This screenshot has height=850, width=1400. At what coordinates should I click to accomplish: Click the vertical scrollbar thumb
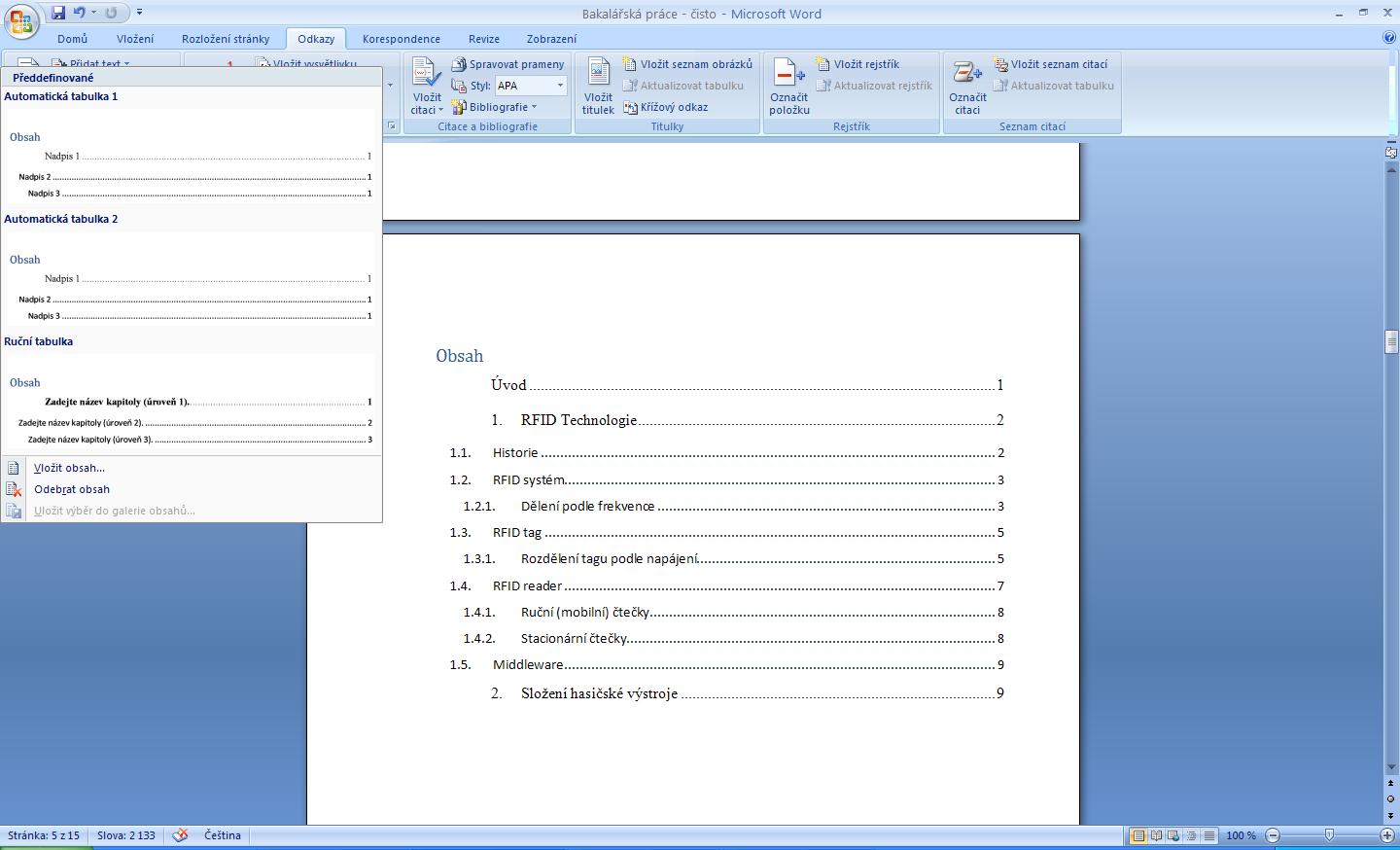1391,341
